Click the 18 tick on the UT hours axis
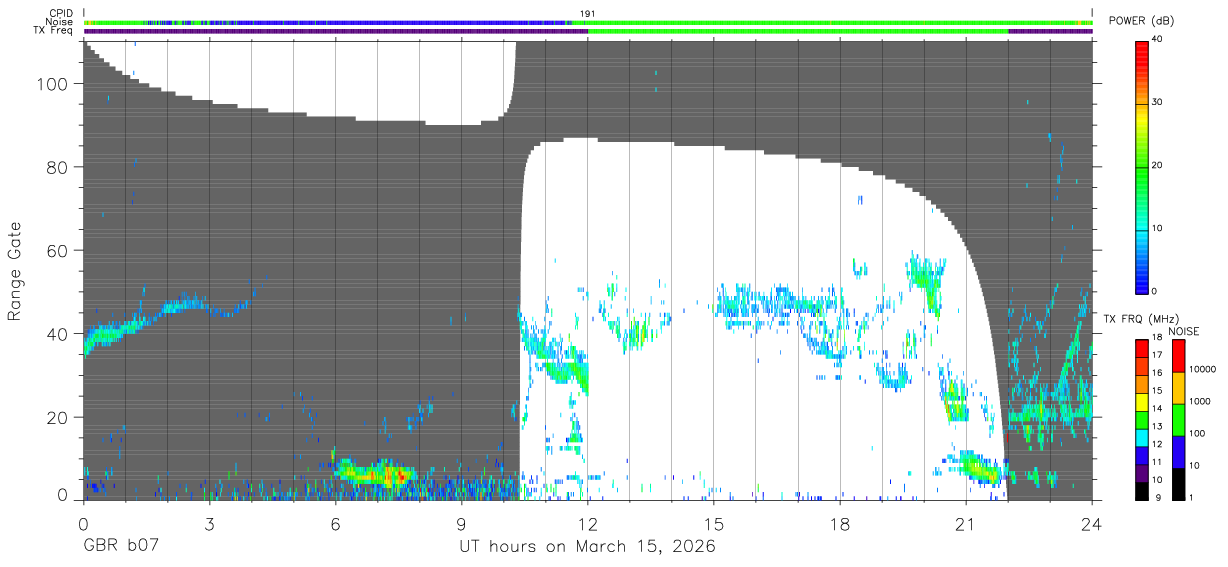The image size is (1228, 567). point(839,523)
